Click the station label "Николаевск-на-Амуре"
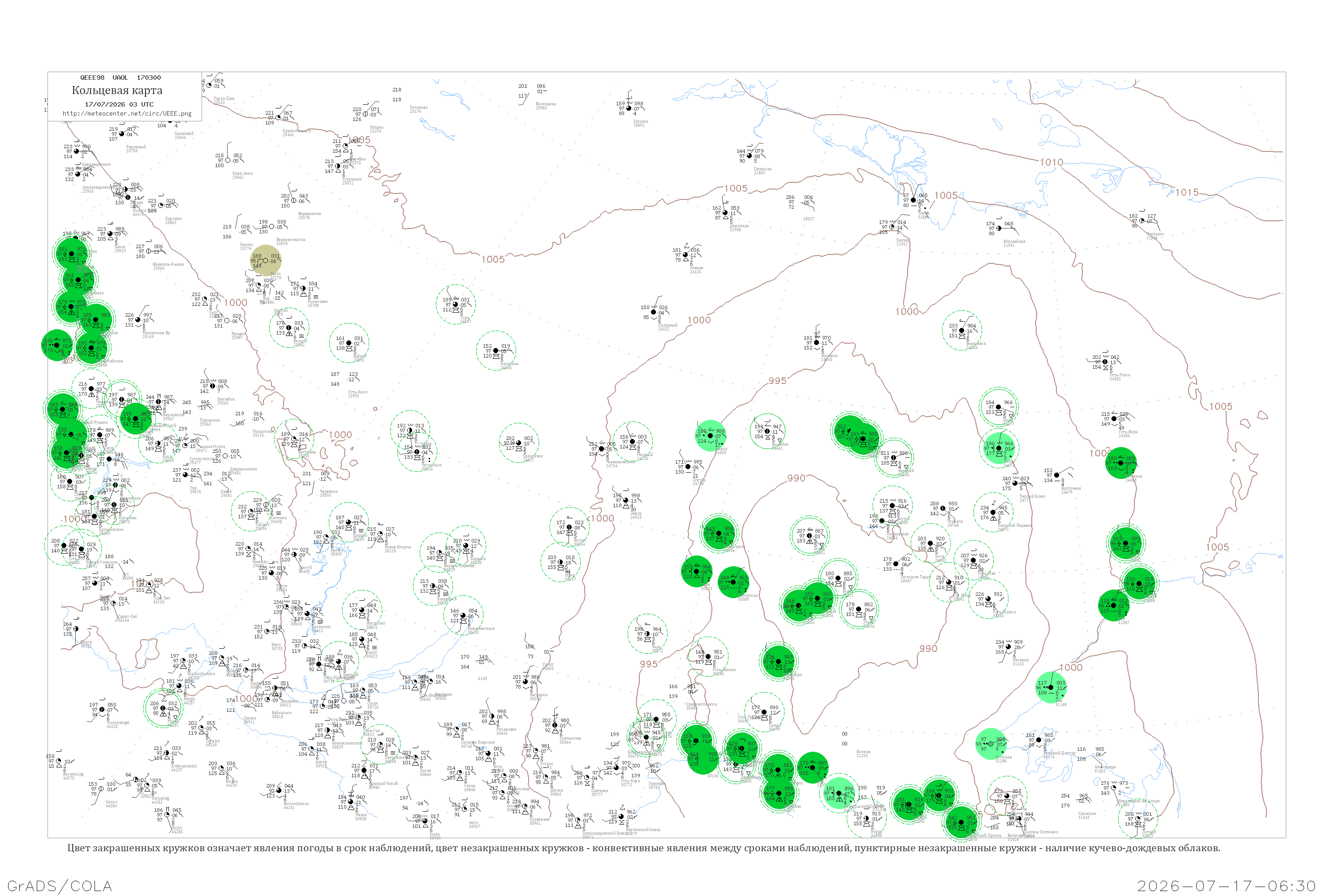 click(x=1138, y=801)
